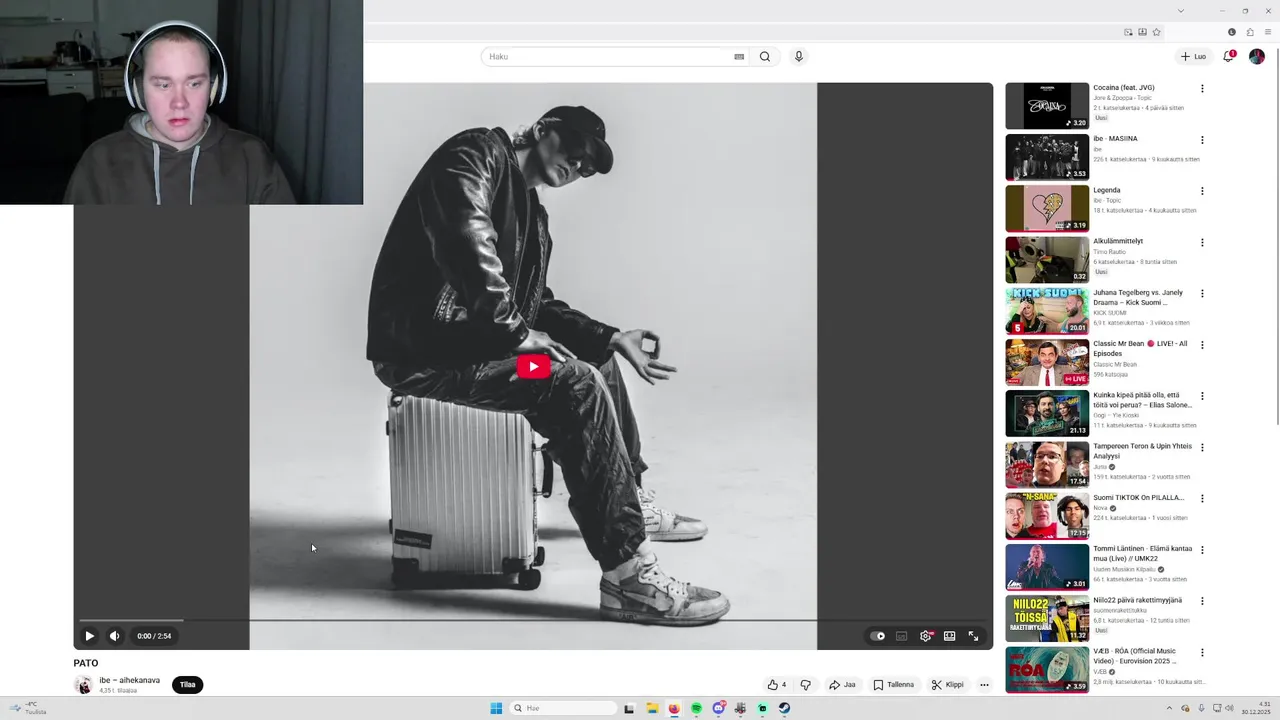
Task: Show hidden system tray icons chevron
Action: point(1170,708)
